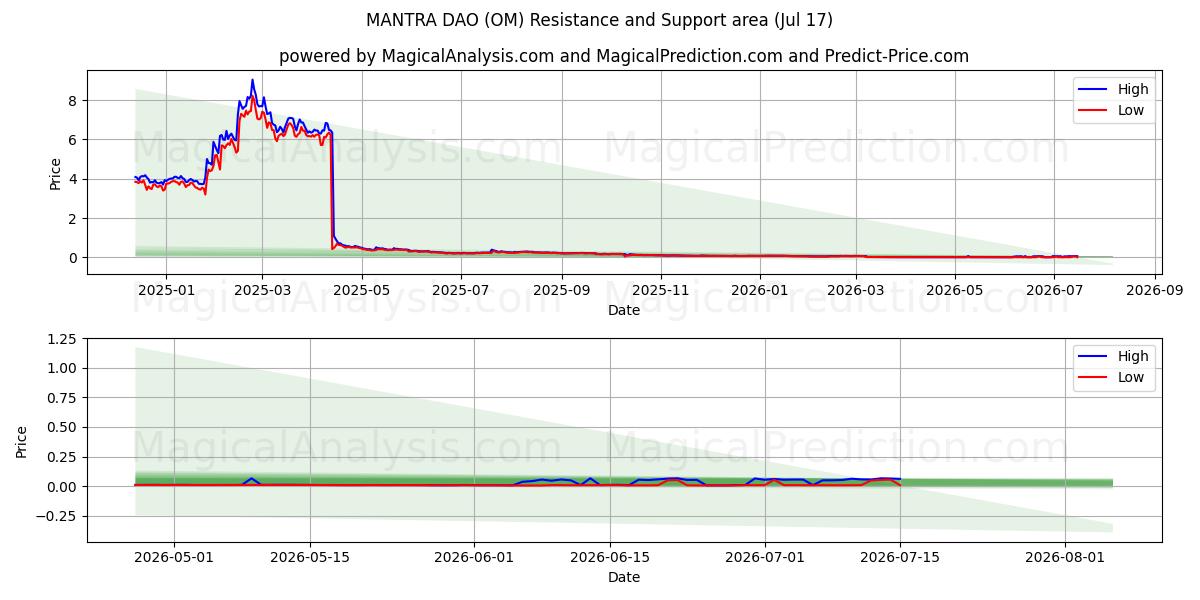Screen dimensions: 1200x600
Task: Click the '2026-09' date tick label
Action: (1155, 290)
